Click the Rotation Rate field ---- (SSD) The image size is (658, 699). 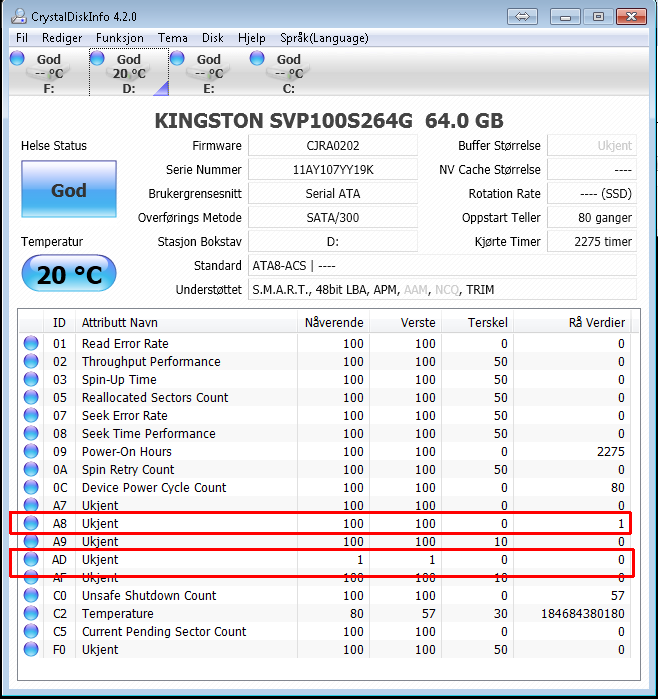point(592,193)
